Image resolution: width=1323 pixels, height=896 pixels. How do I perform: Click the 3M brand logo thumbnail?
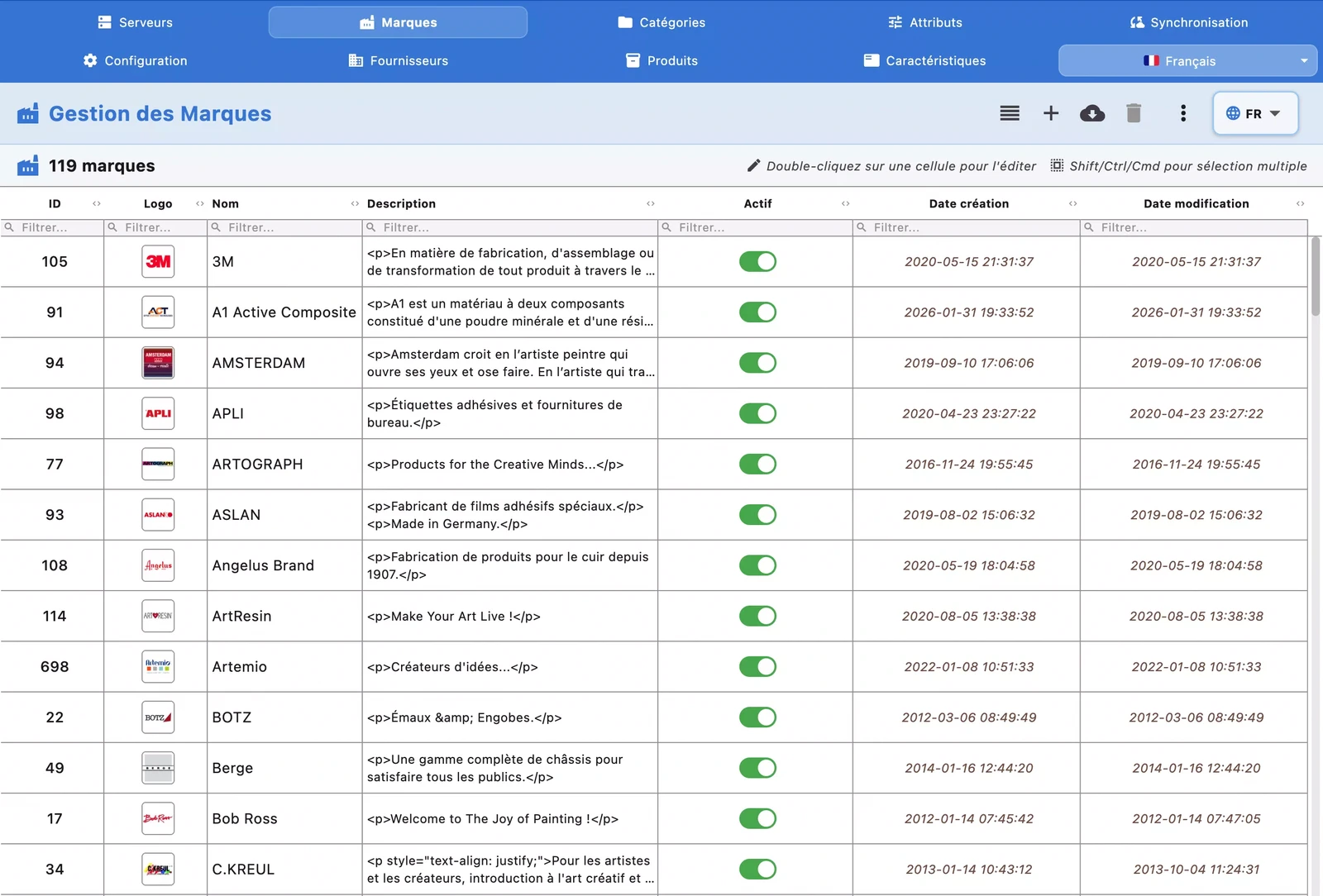[158, 261]
